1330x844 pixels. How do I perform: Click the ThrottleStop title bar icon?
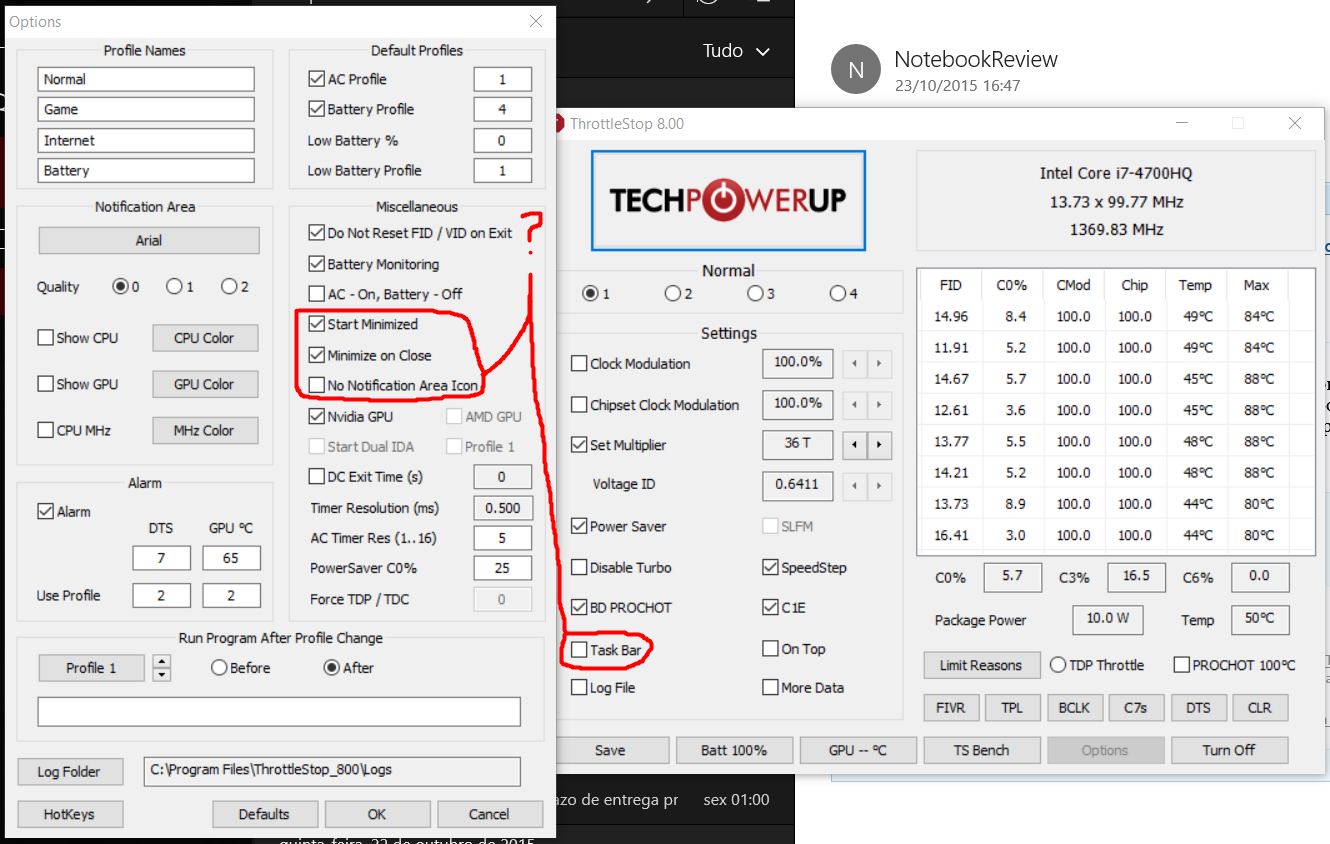pos(561,124)
